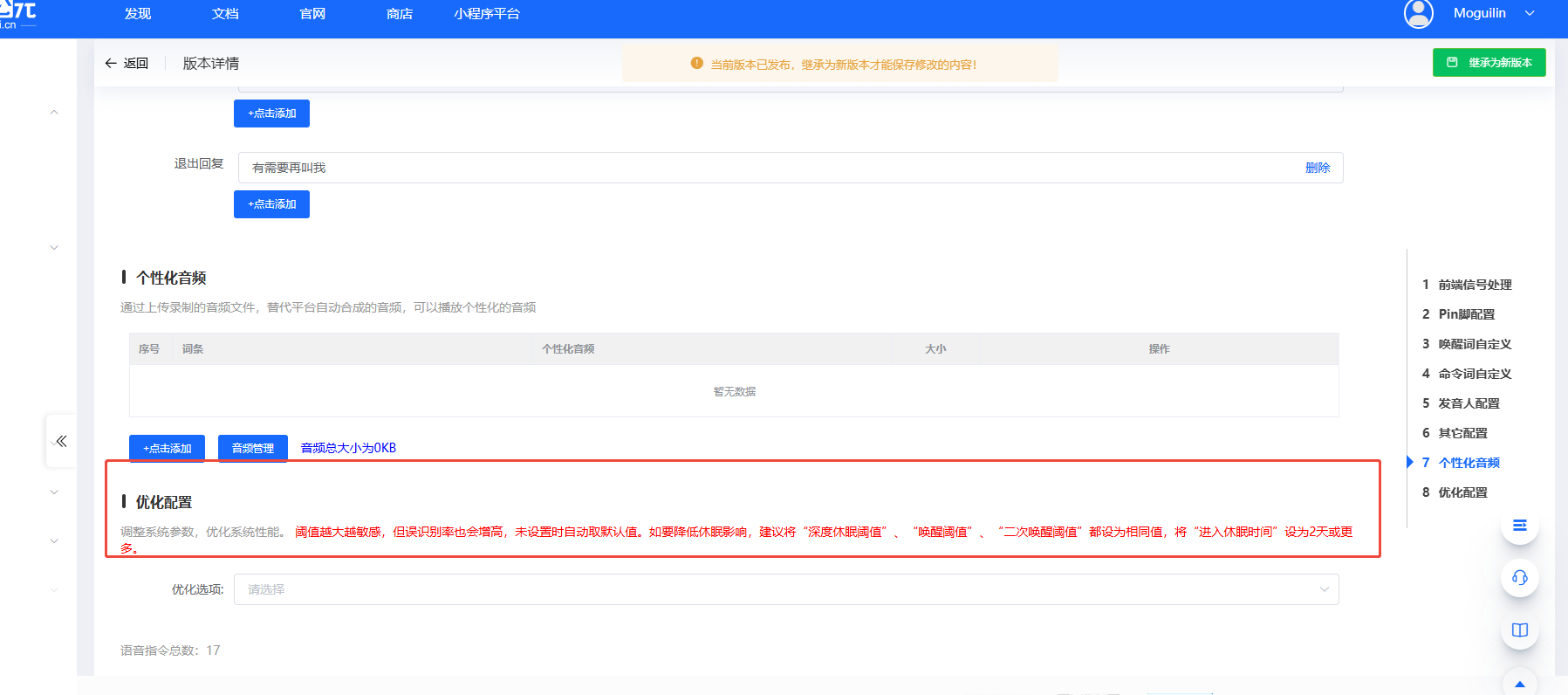Click the customer service headset icon
The image size is (1568, 695).
coord(1519,578)
